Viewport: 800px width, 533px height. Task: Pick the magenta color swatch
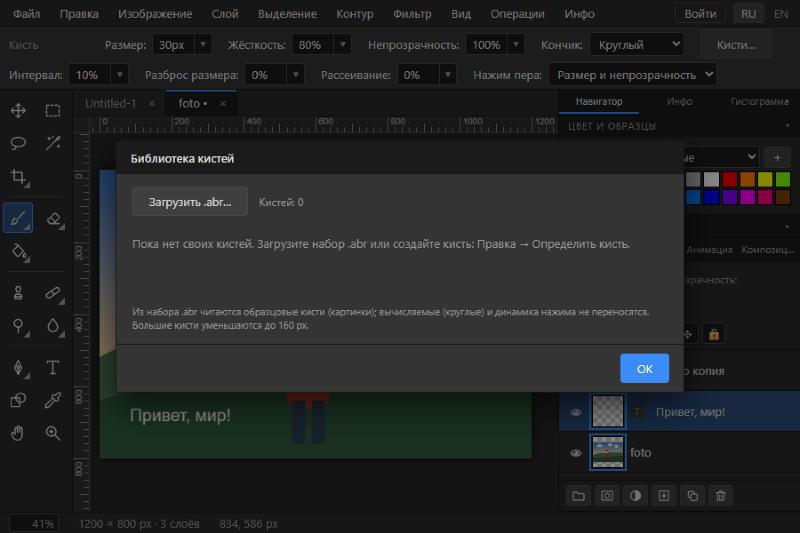pyautogui.click(x=747, y=196)
